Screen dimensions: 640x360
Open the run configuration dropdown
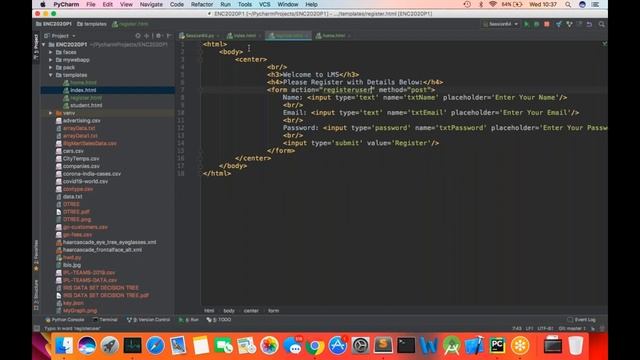tap(500, 24)
